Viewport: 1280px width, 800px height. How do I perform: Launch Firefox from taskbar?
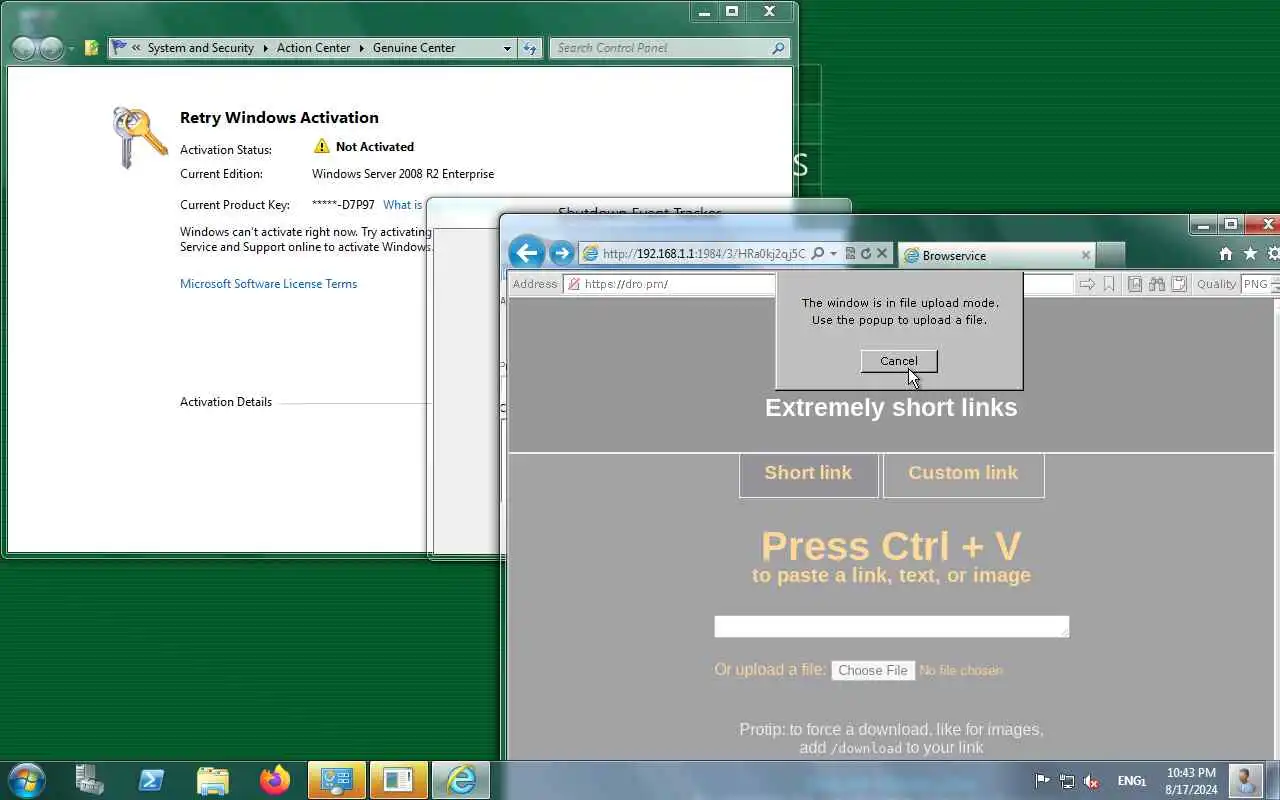click(x=274, y=780)
